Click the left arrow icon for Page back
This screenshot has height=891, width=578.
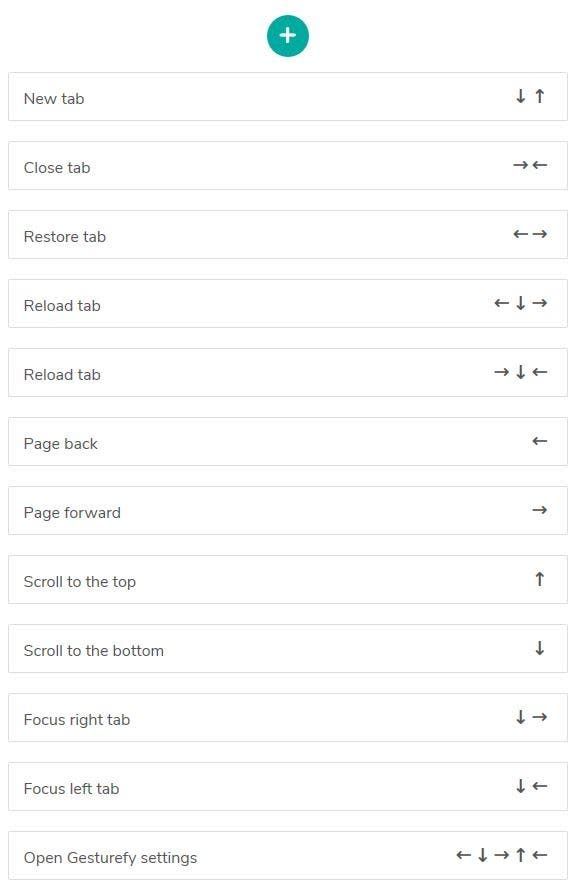[539, 441]
